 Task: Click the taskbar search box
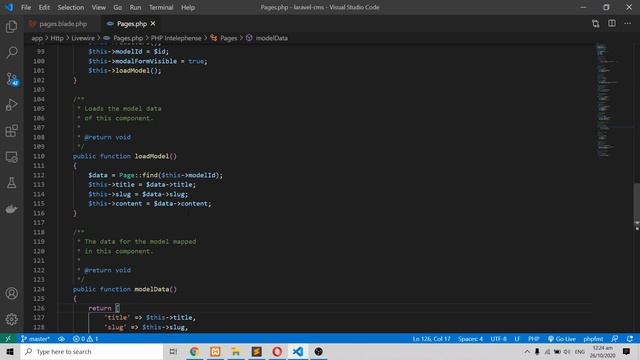pyautogui.click(x=92, y=351)
